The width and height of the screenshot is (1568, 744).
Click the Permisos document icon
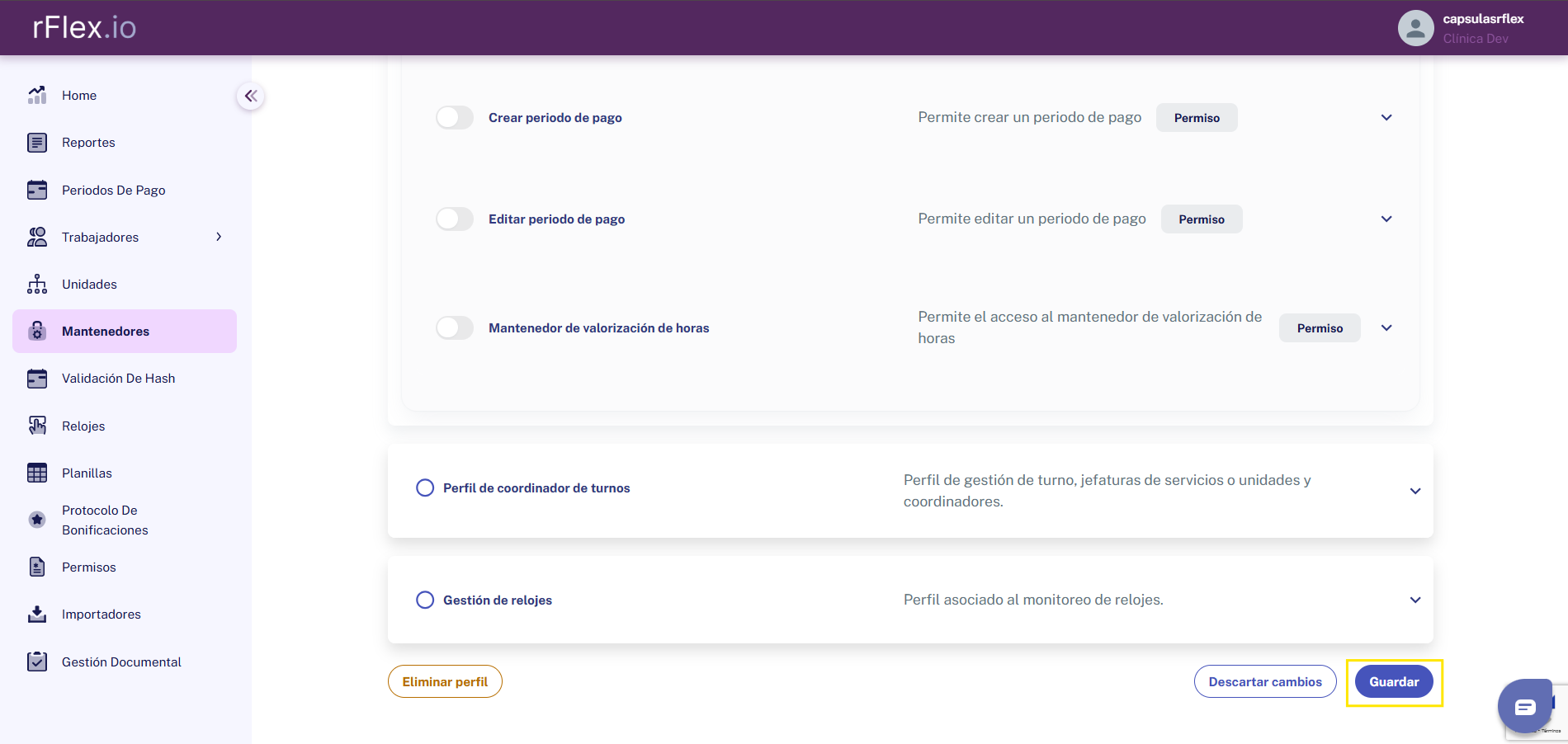[x=37, y=567]
